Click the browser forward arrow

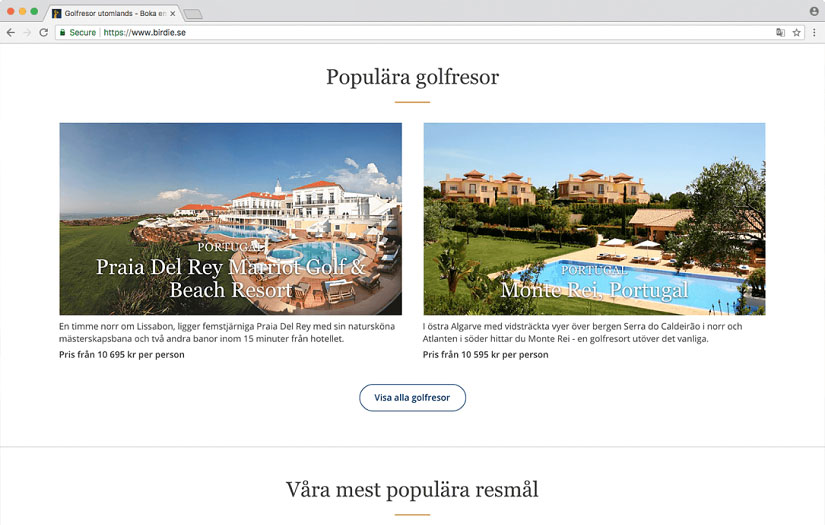coord(27,33)
